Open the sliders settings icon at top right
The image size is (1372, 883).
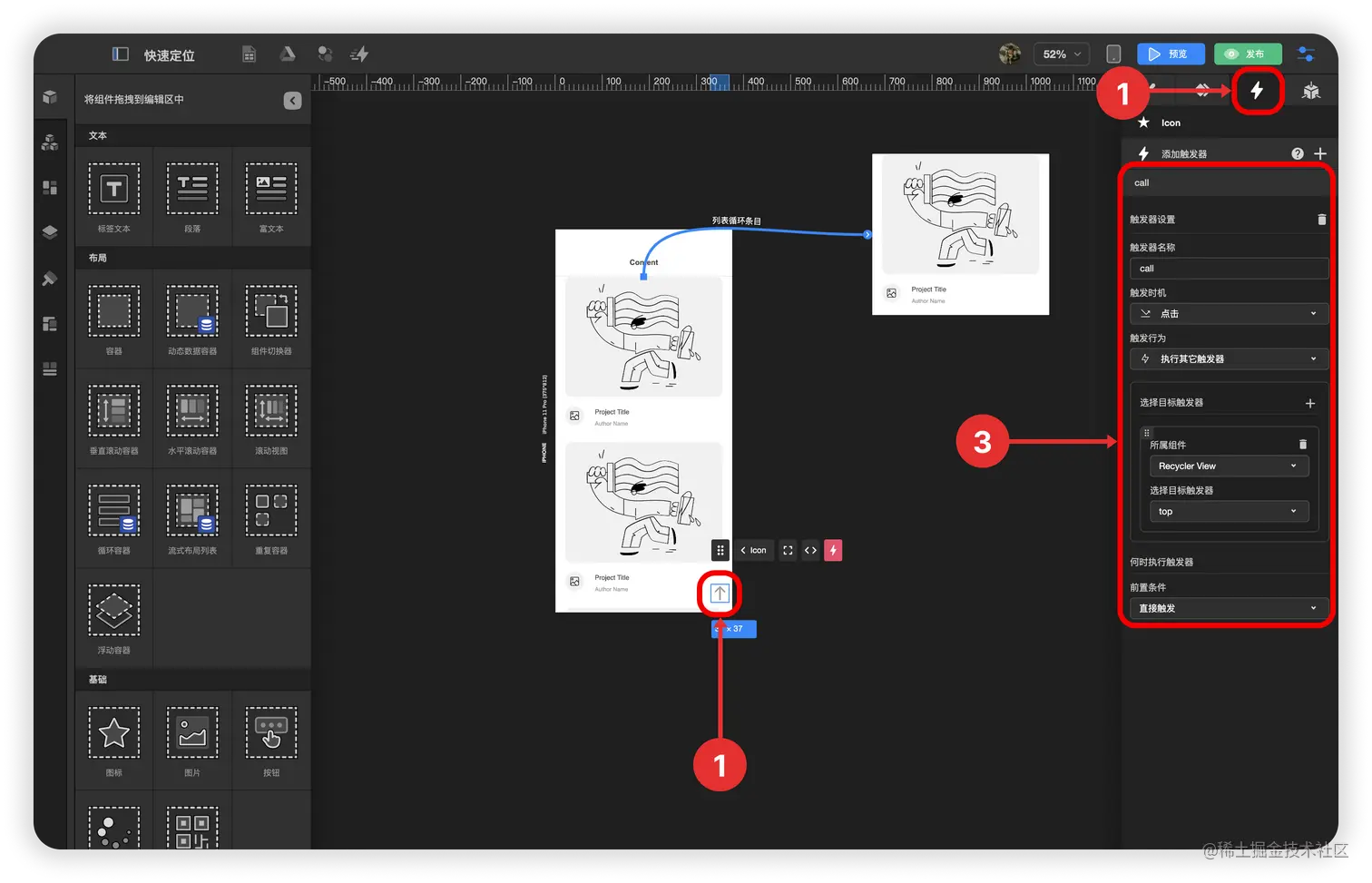pos(1306,54)
